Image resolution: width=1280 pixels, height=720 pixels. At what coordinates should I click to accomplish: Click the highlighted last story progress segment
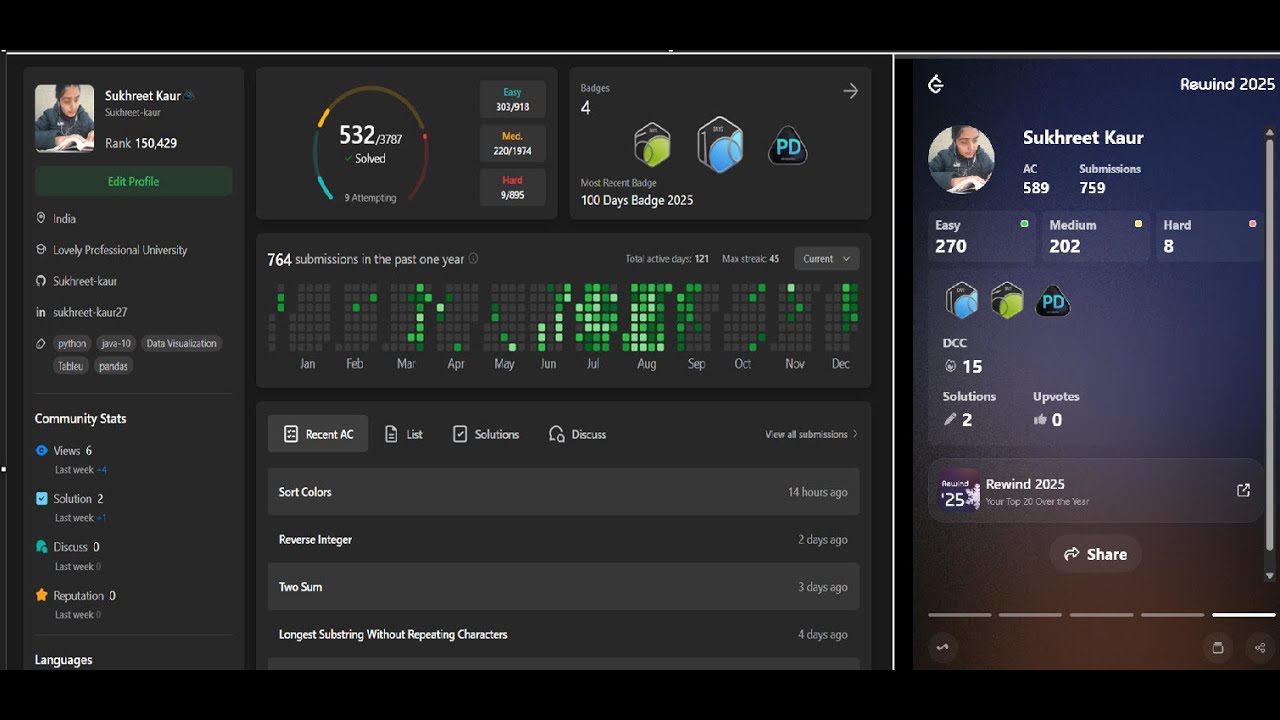1244,615
